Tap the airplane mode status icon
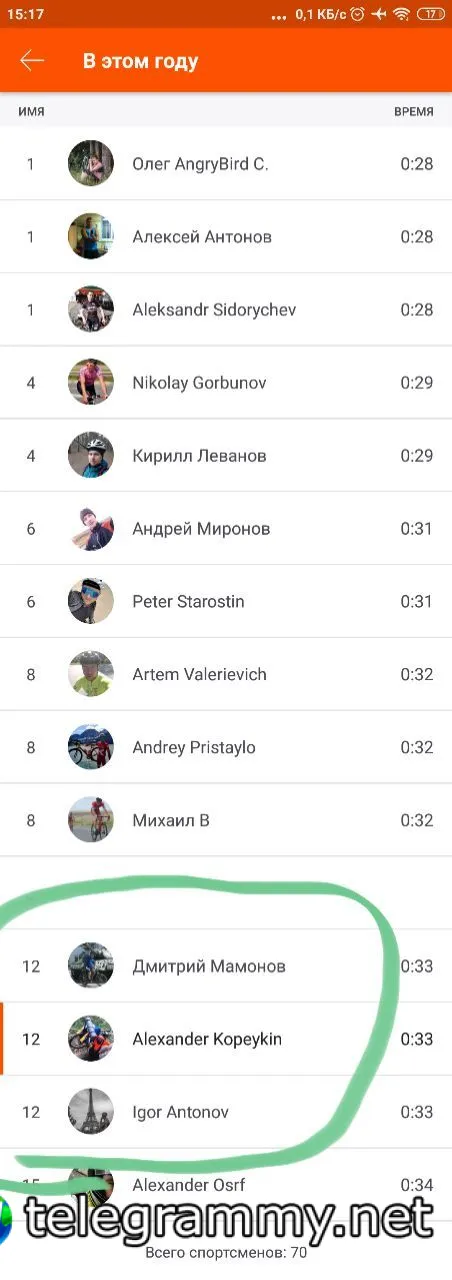452x1280 pixels. click(378, 14)
